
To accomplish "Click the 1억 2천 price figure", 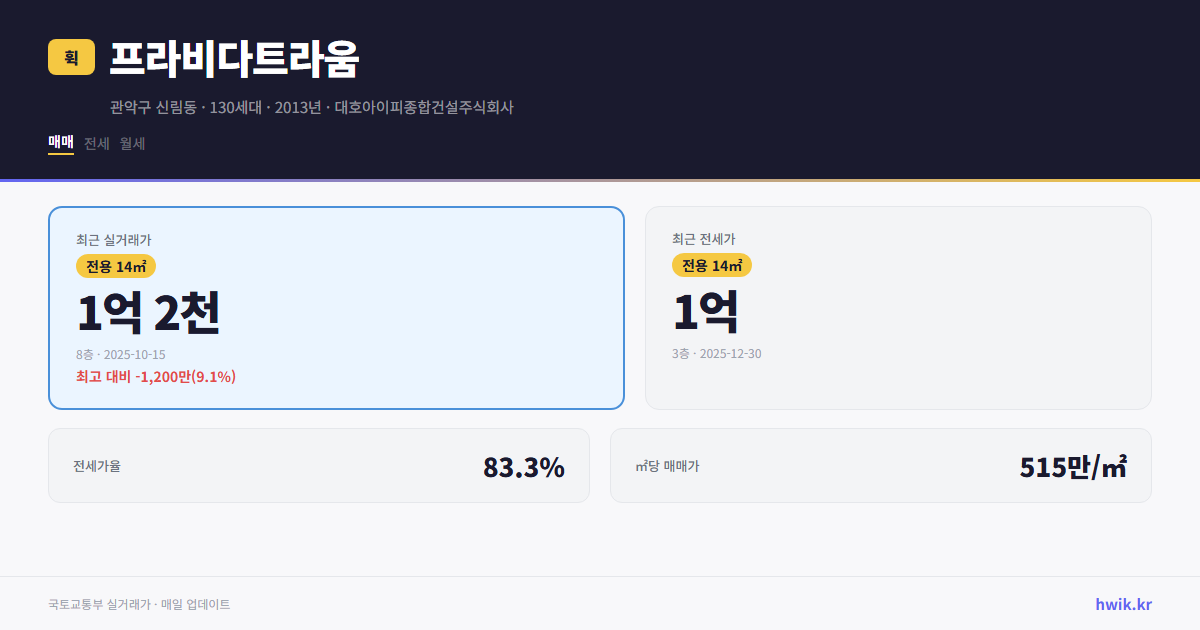I will pyautogui.click(x=150, y=311).
